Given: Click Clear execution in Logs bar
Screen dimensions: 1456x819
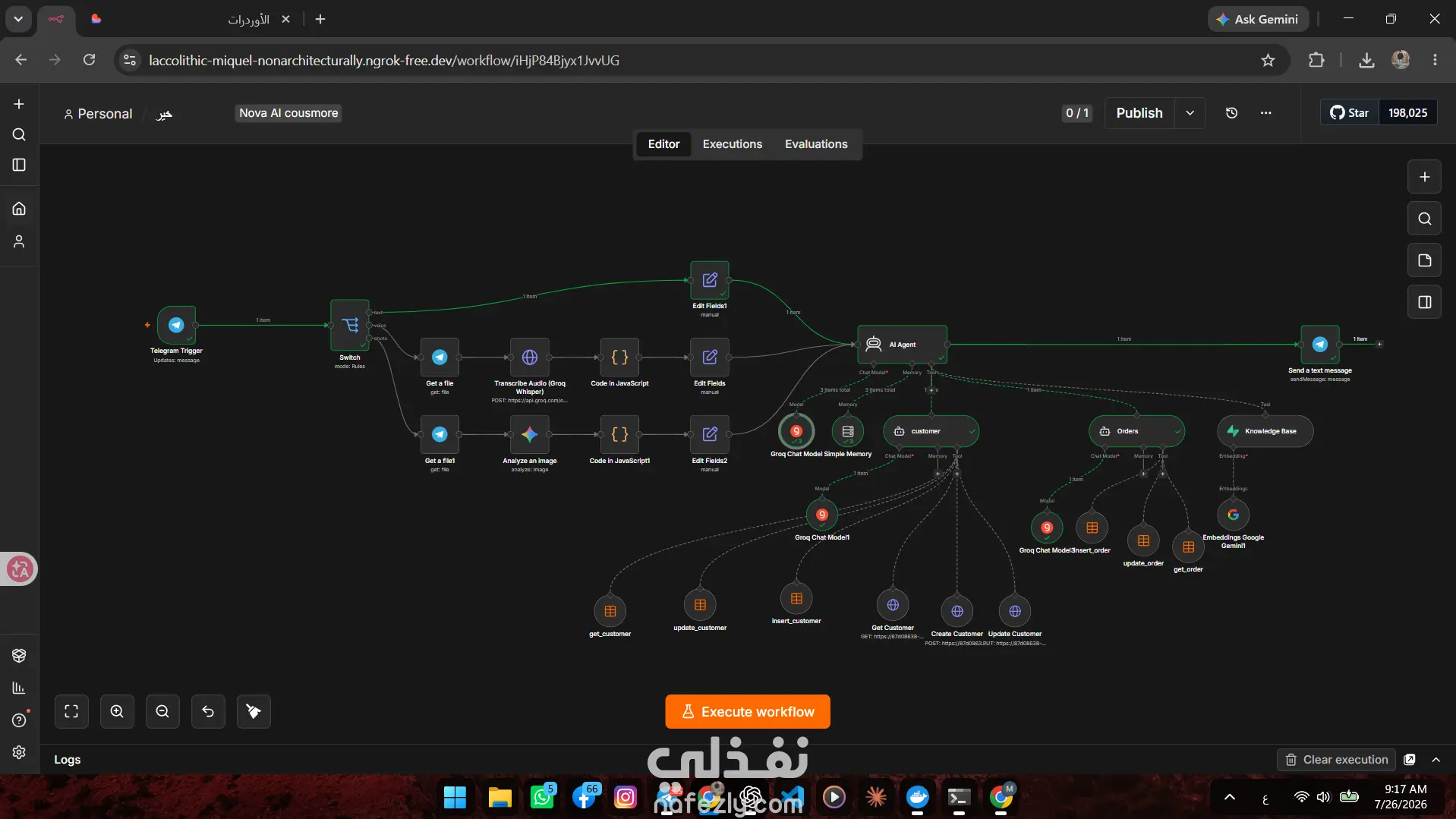Looking at the screenshot, I should (1338, 760).
